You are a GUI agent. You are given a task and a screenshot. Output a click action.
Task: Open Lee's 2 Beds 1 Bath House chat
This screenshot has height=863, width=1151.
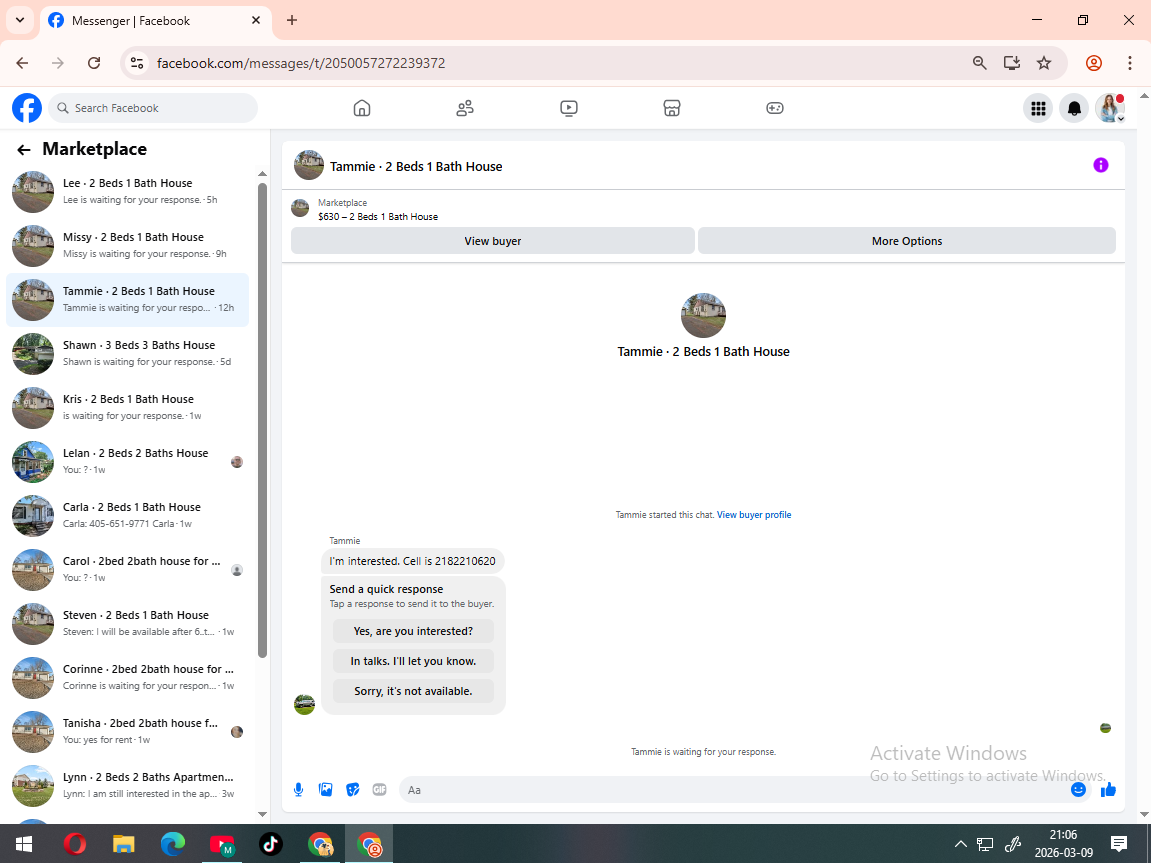(x=128, y=192)
